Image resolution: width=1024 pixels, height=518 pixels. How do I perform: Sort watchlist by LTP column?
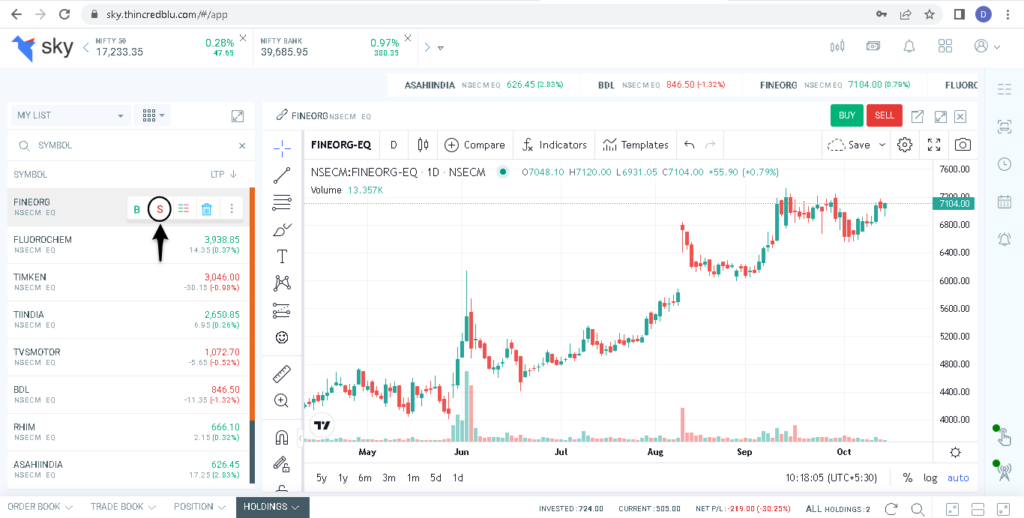(x=223, y=175)
